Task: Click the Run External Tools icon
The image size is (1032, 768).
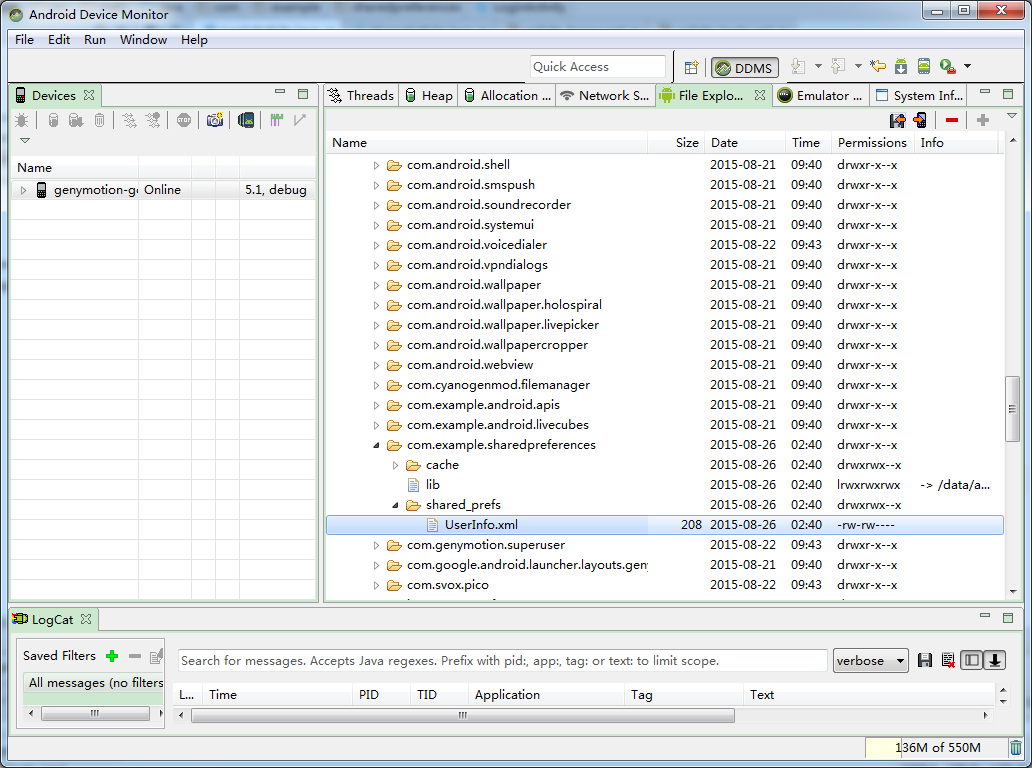Action: click(948, 66)
